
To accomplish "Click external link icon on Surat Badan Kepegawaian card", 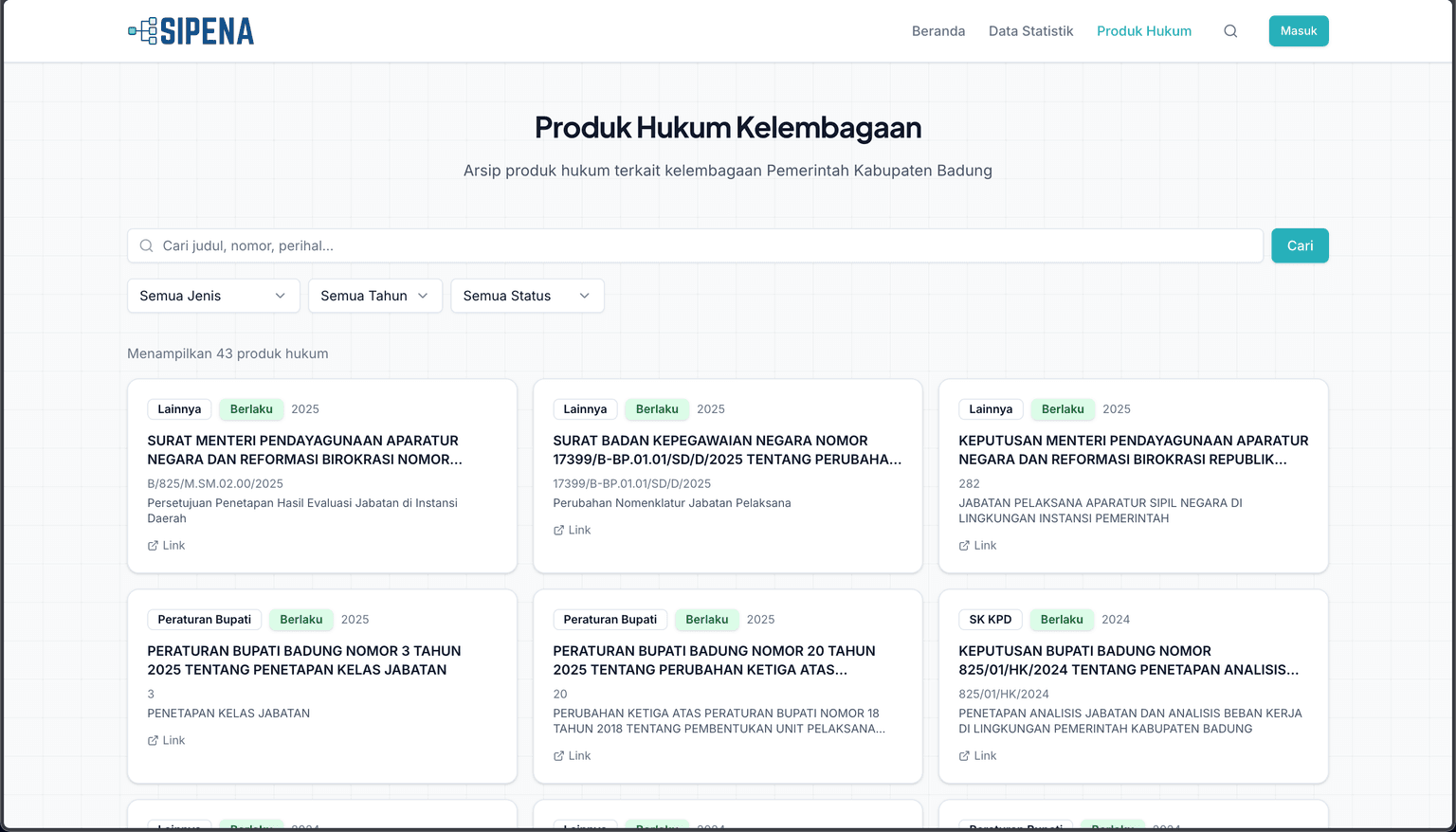I will click(559, 531).
